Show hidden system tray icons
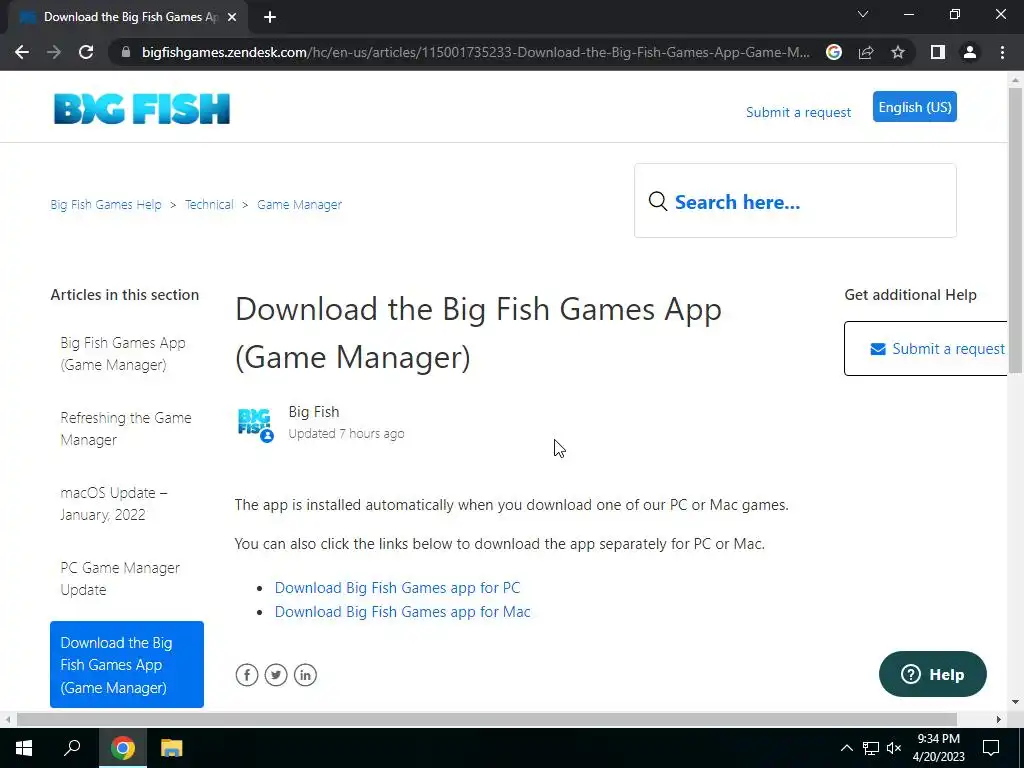This screenshot has height=768, width=1024. [846, 748]
